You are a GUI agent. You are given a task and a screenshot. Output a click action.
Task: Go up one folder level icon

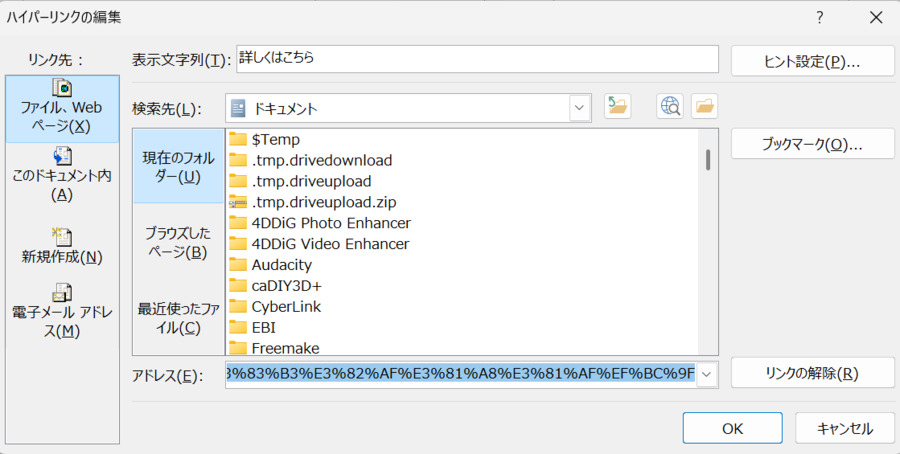tap(618, 107)
